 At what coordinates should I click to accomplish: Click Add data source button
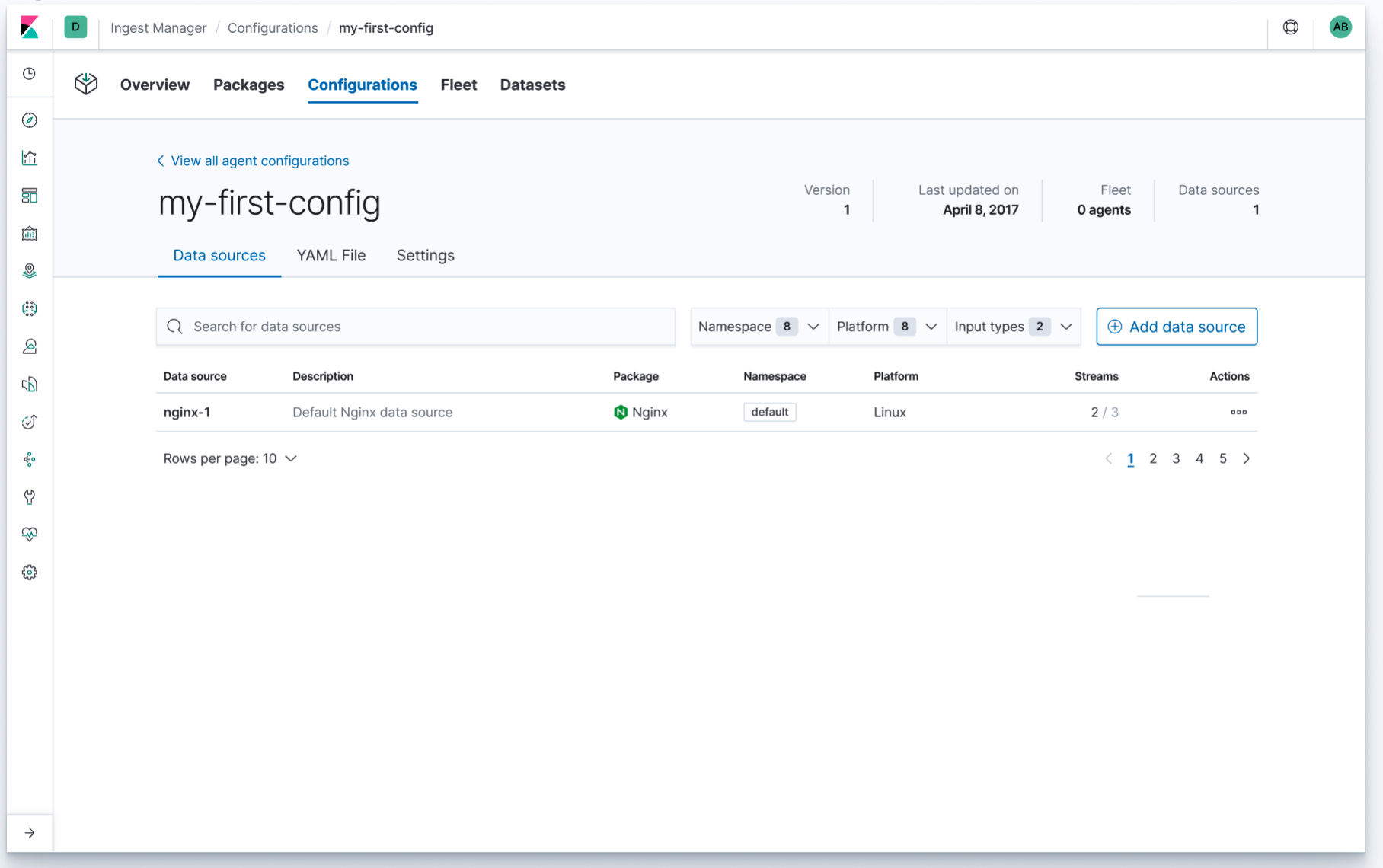pyautogui.click(x=1176, y=326)
